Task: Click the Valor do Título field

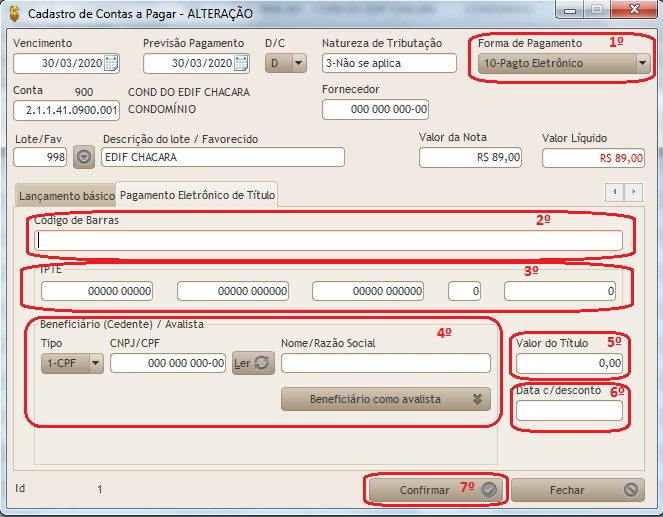Action: 568,363
